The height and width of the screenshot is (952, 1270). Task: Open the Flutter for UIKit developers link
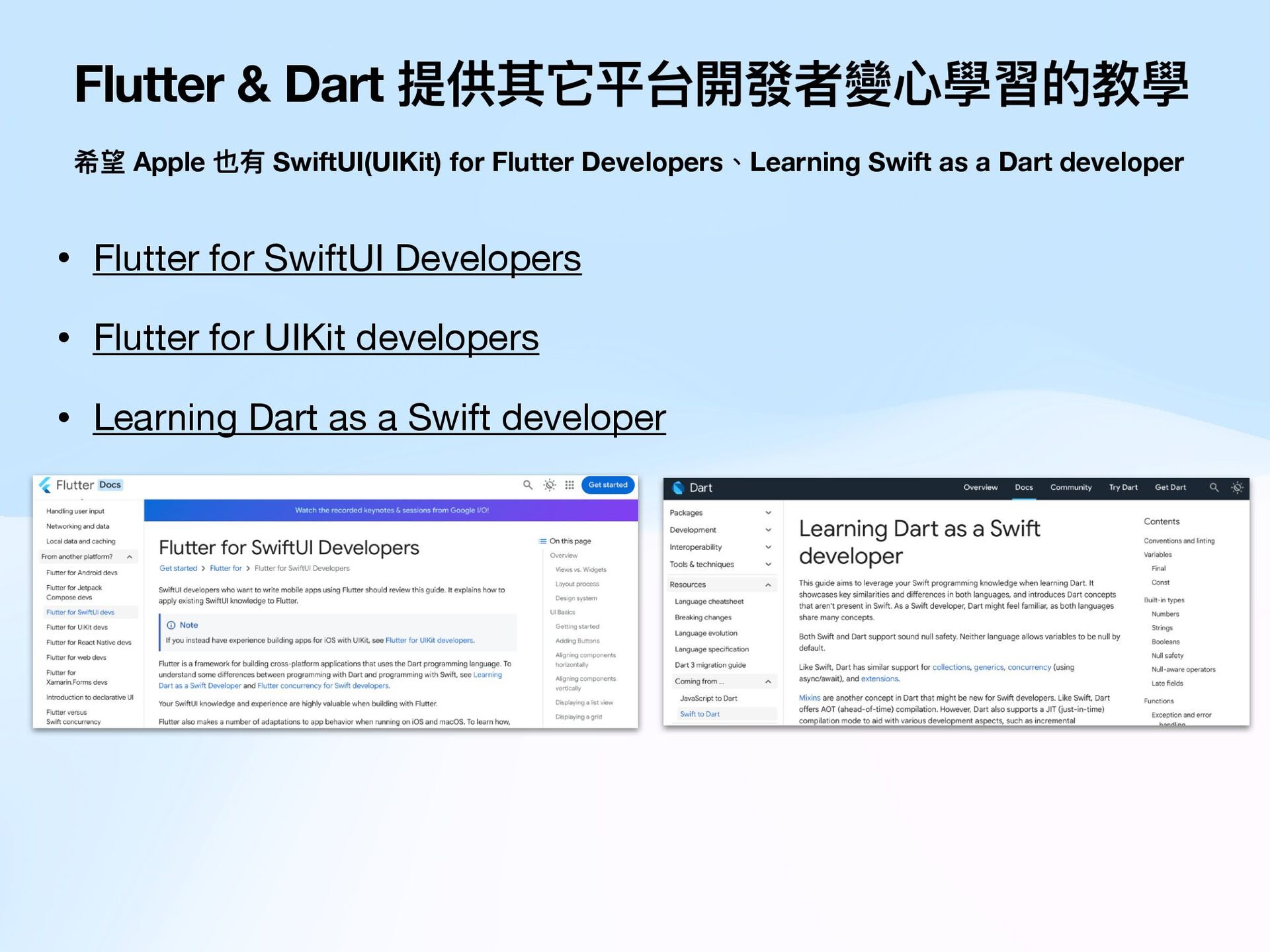pos(316,338)
